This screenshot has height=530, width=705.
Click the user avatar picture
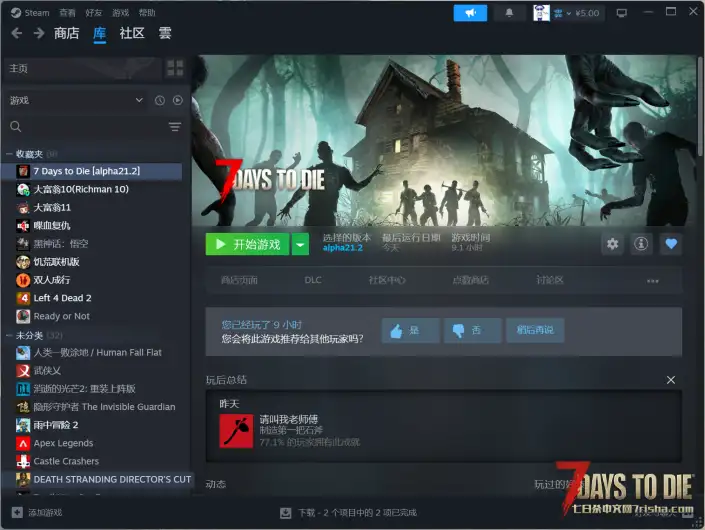pyautogui.click(x=541, y=13)
